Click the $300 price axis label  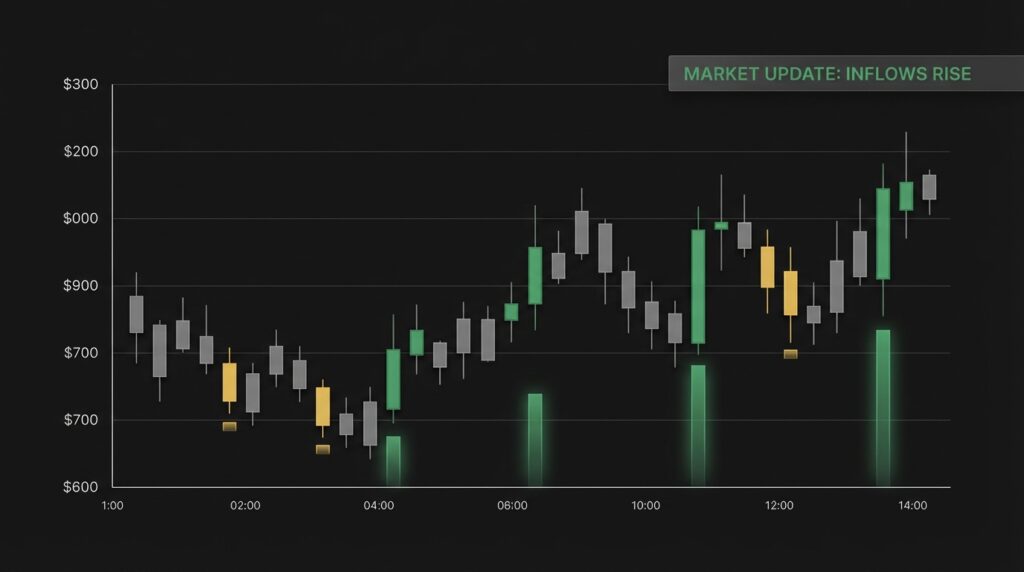80,85
